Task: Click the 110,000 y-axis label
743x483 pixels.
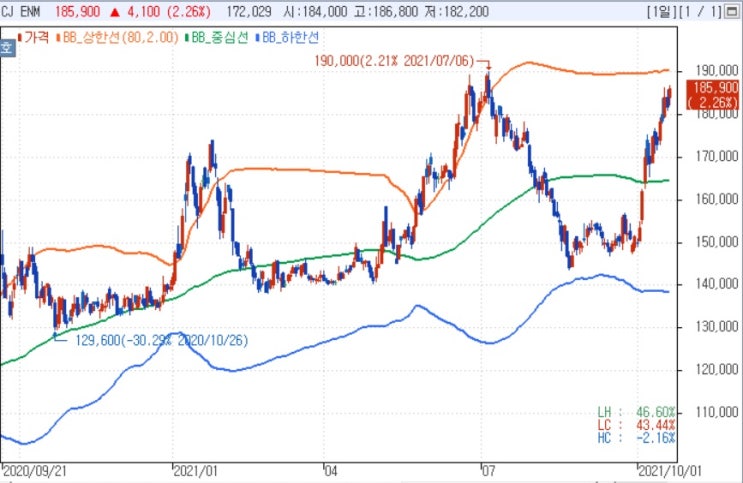Action: [717, 412]
